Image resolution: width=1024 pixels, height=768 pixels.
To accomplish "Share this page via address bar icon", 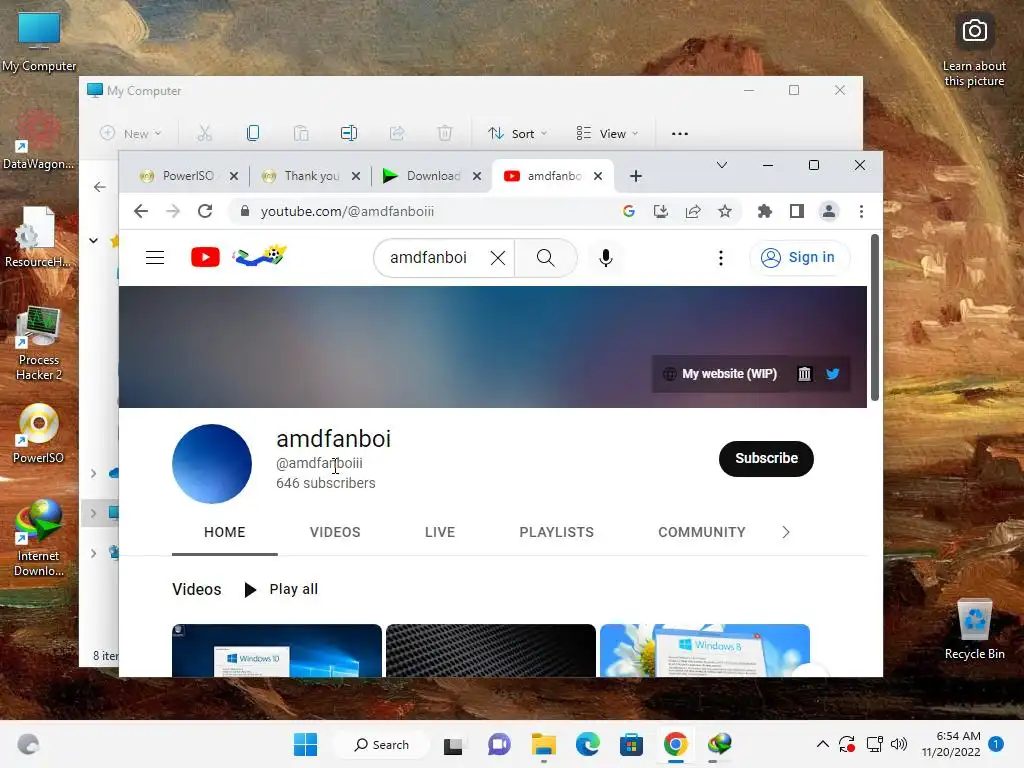I will 693,211.
